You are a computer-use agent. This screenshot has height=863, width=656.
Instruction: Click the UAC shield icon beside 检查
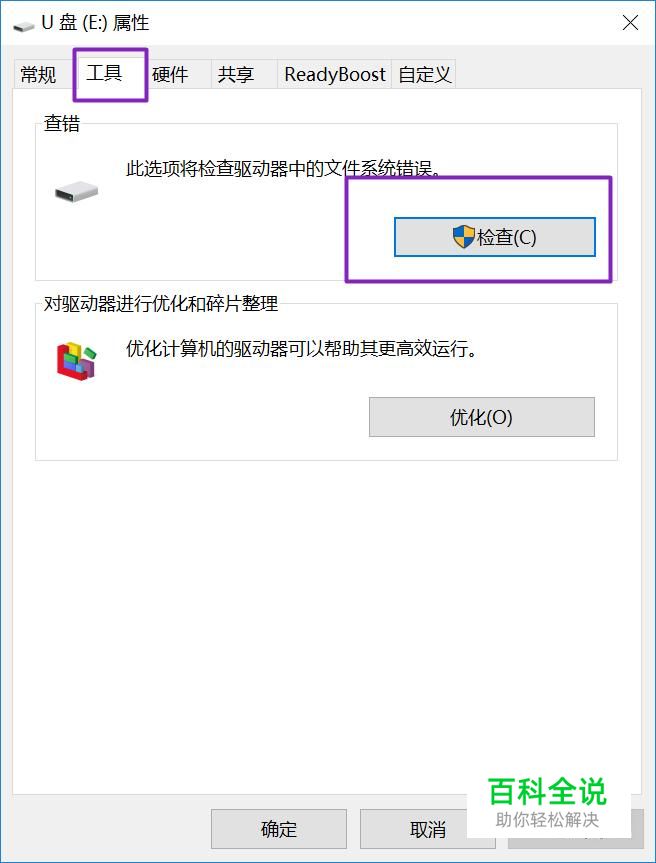463,237
